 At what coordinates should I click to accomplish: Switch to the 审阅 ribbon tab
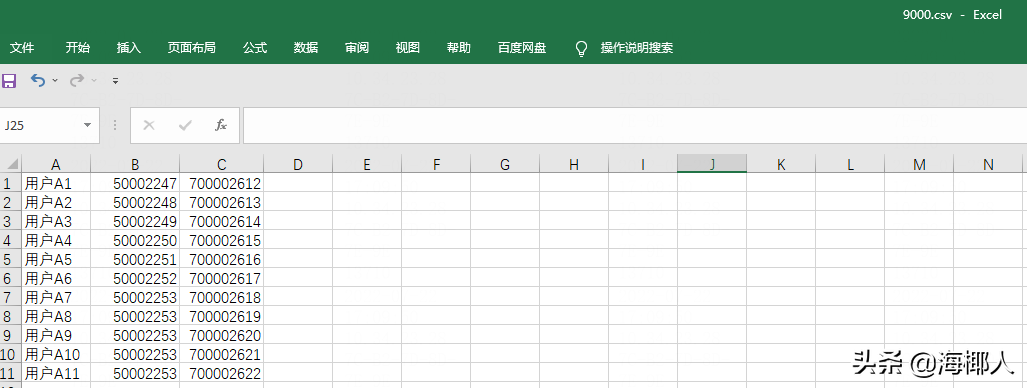pos(357,48)
